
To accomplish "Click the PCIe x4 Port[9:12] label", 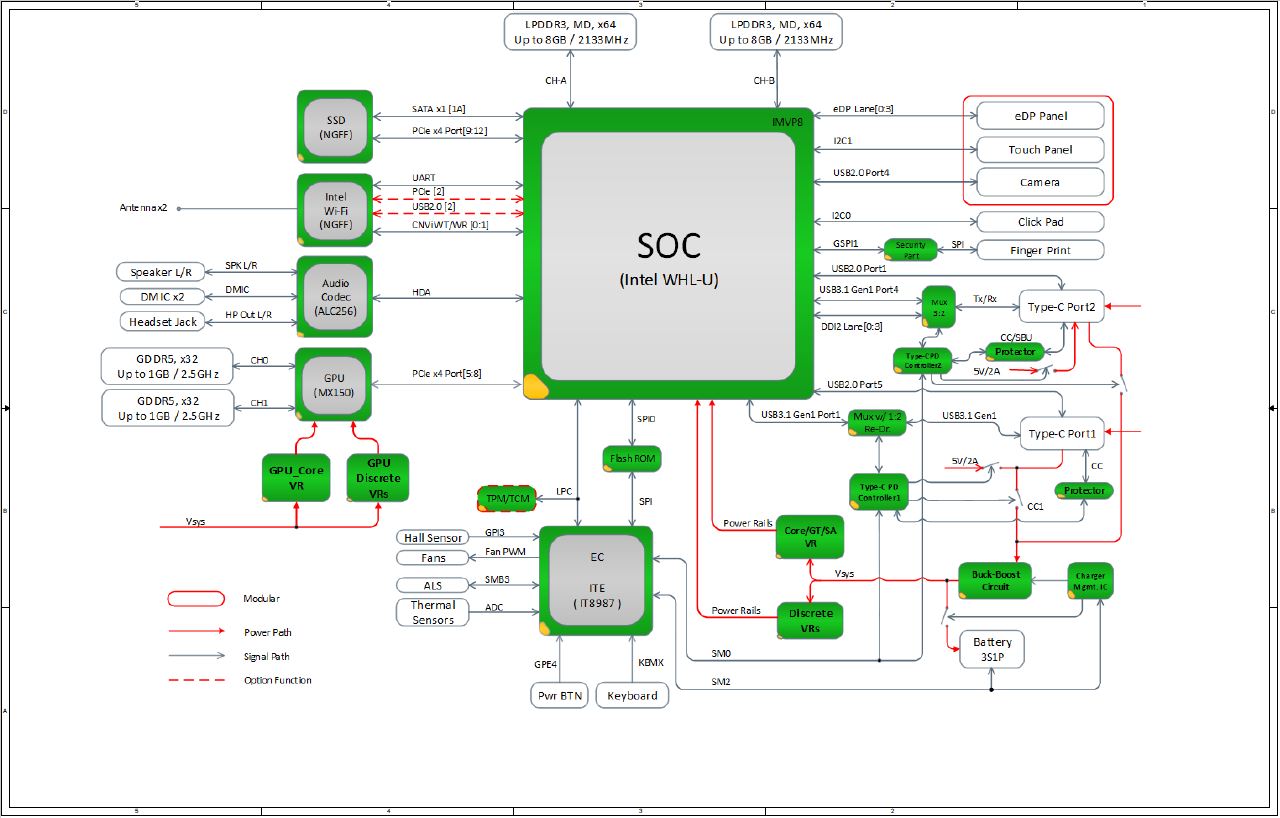I will click(449, 131).
